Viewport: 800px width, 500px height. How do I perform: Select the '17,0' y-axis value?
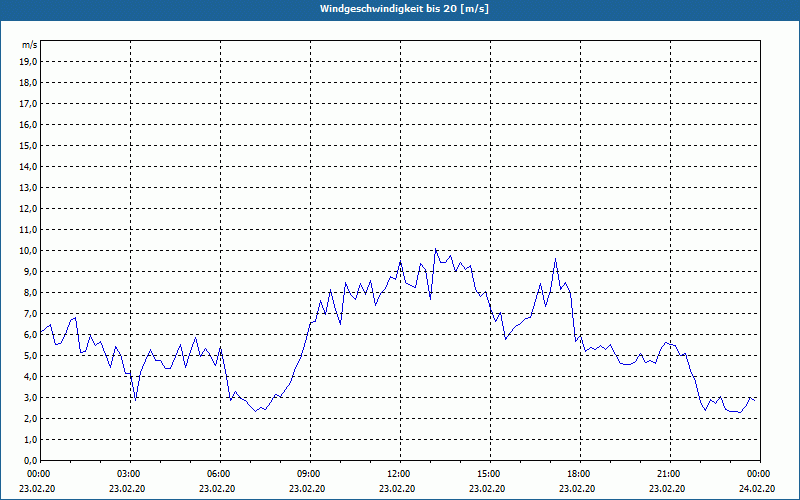pos(29,104)
